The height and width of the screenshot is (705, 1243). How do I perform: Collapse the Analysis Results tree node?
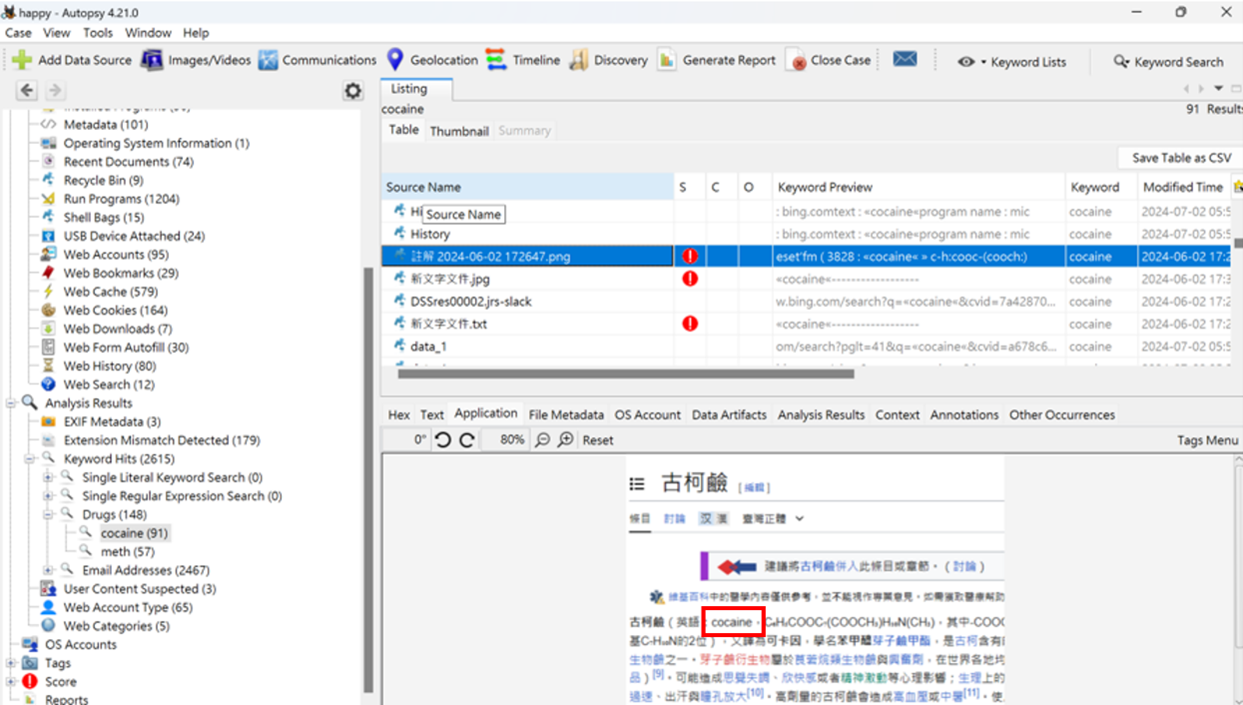point(11,403)
